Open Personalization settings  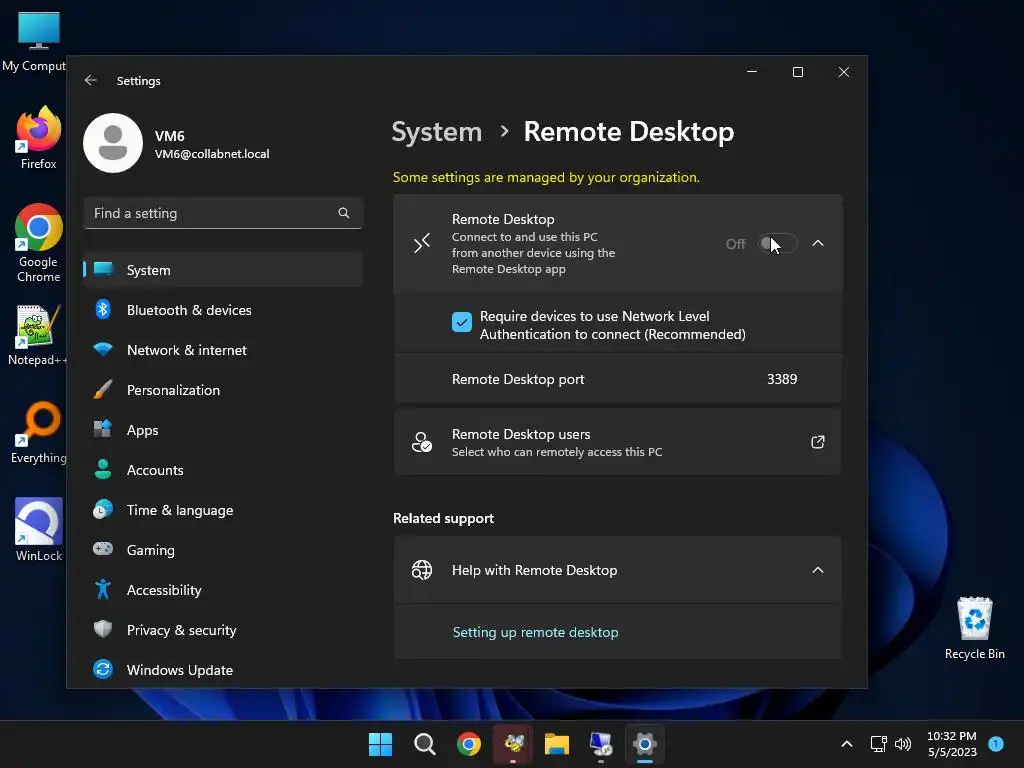pyautogui.click(x=223, y=390)
